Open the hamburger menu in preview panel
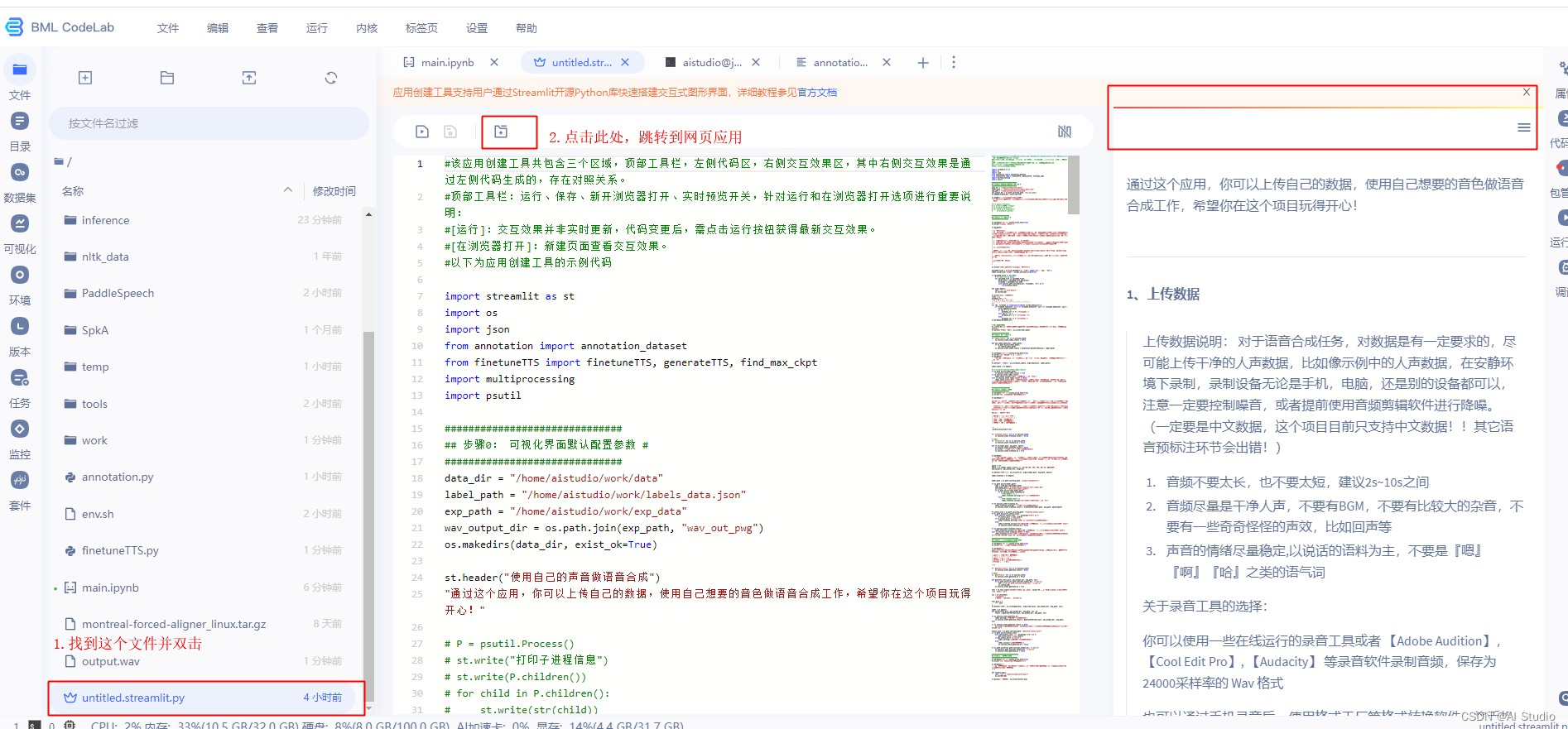Screen dimensions: 1568x729 coord(1523,127)
